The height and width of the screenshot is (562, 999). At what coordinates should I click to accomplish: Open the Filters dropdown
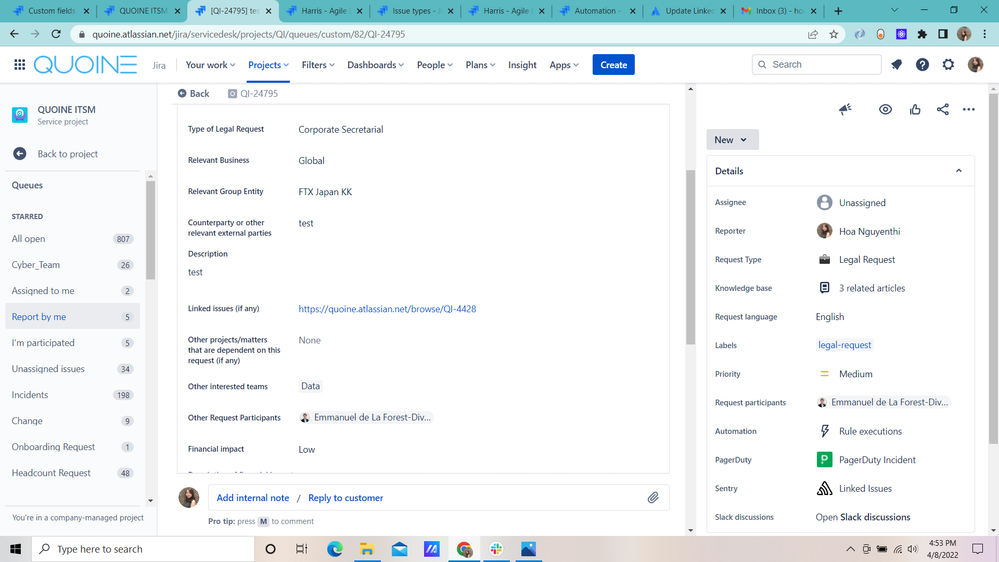click(318, 64)
